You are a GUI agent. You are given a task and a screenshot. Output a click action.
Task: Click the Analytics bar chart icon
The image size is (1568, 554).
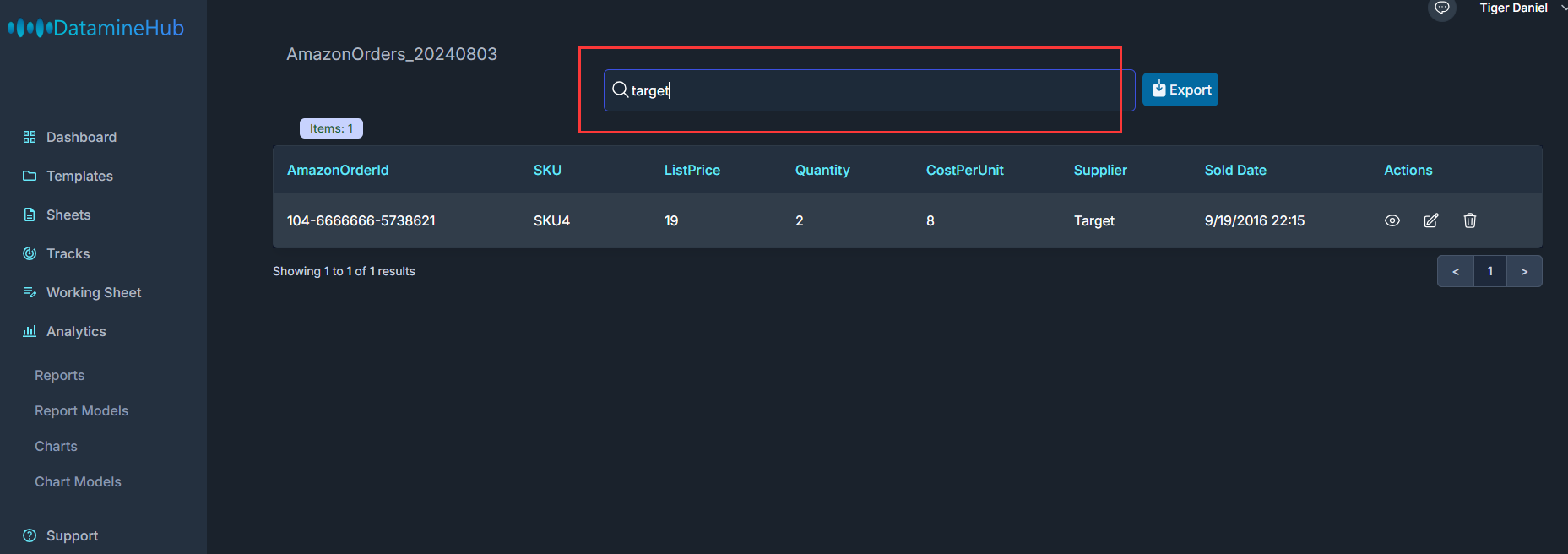[30, 331]
